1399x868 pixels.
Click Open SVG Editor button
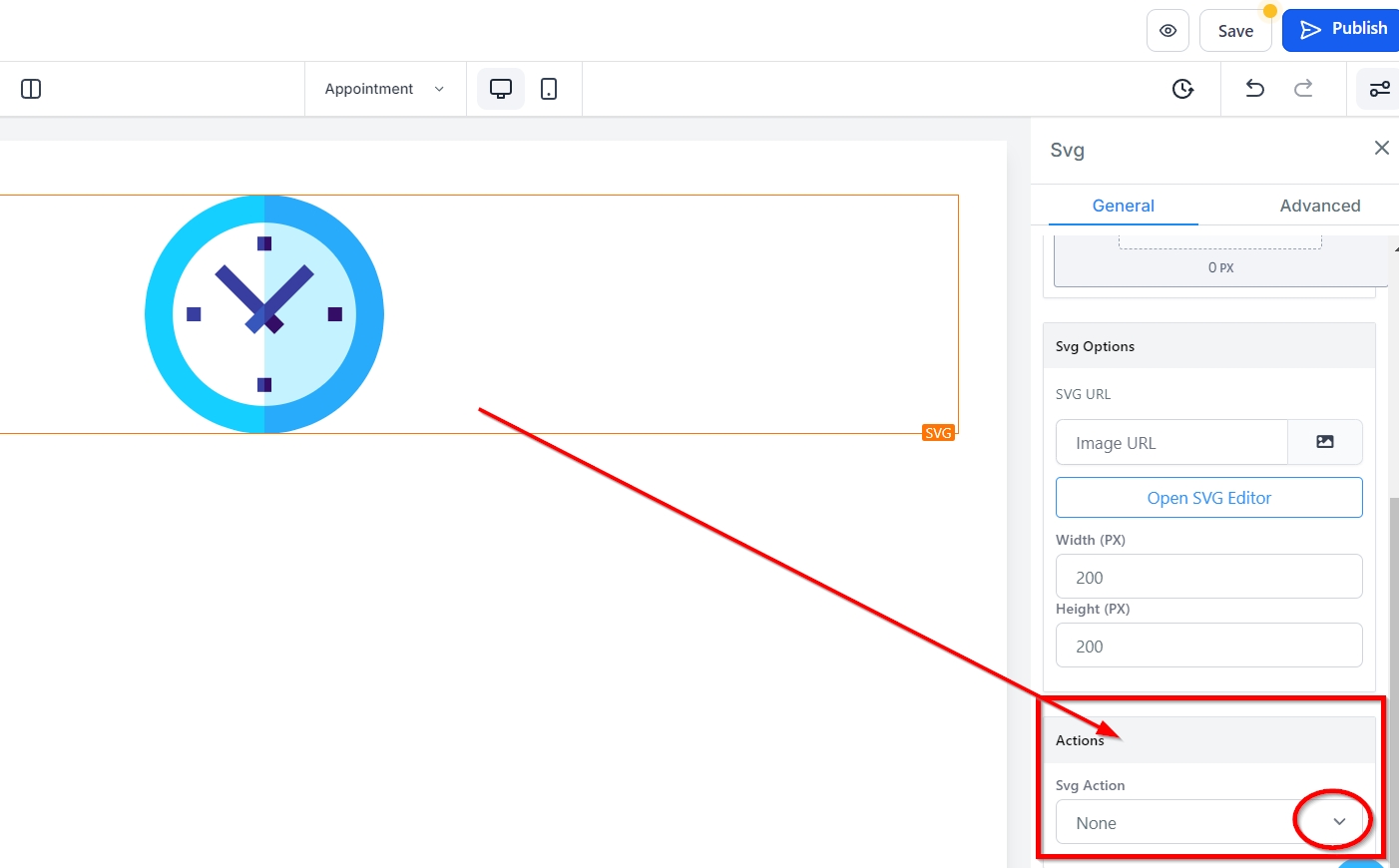[x=1208, y=497]
